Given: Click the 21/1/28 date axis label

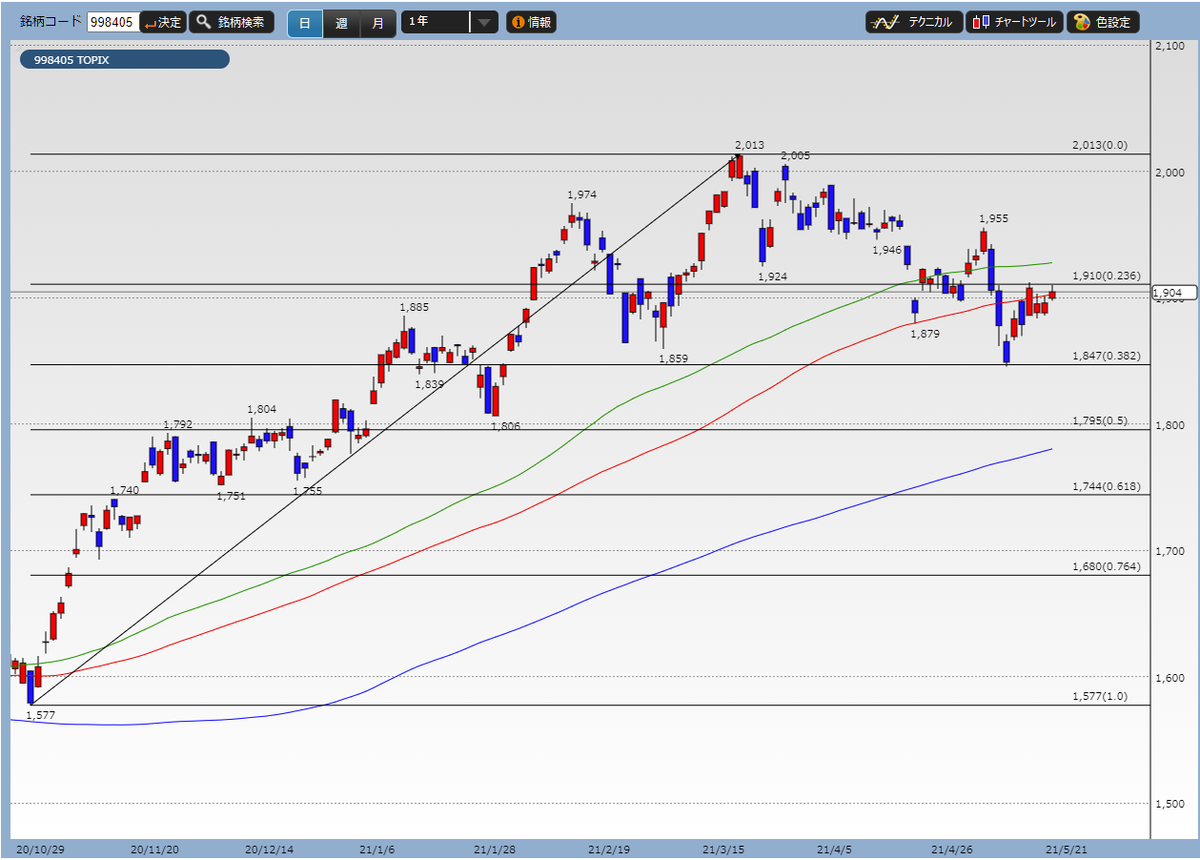Looking at the screenshot, I should pyautogui.click(x=493, y=849).
